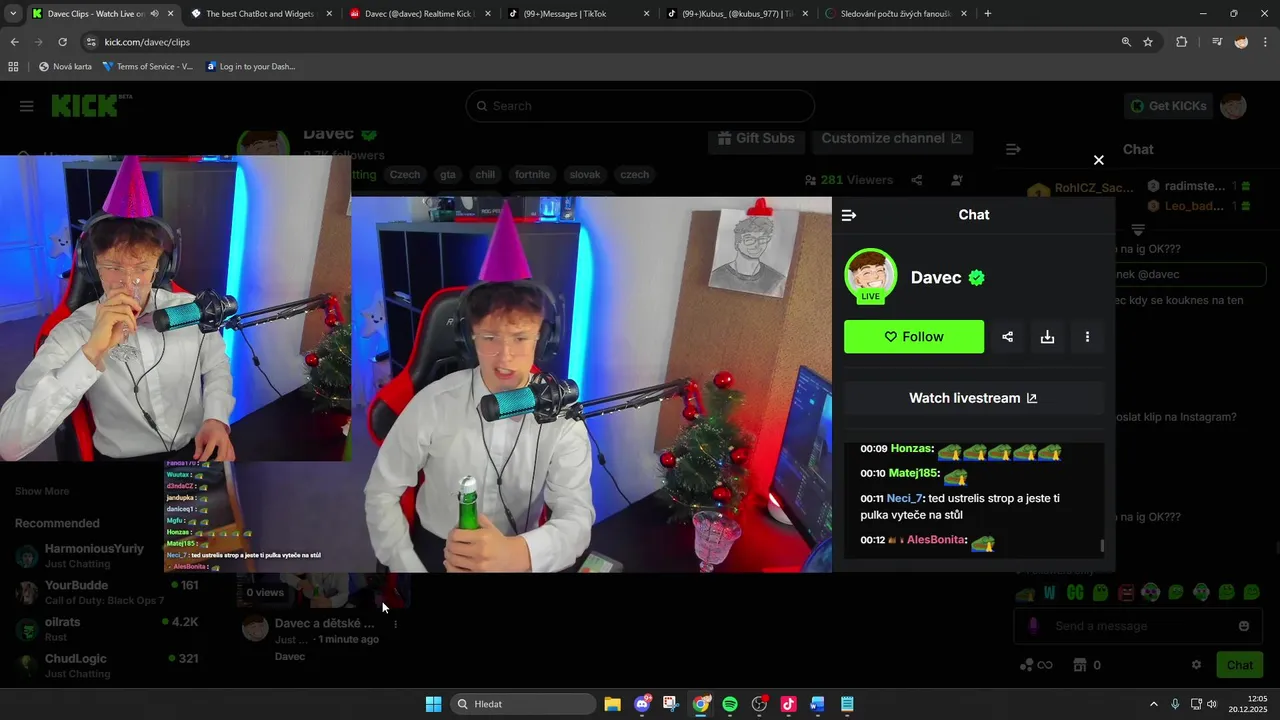Click the address bar URL
The width and height of the screenshot is (1280, 720).
147,42
